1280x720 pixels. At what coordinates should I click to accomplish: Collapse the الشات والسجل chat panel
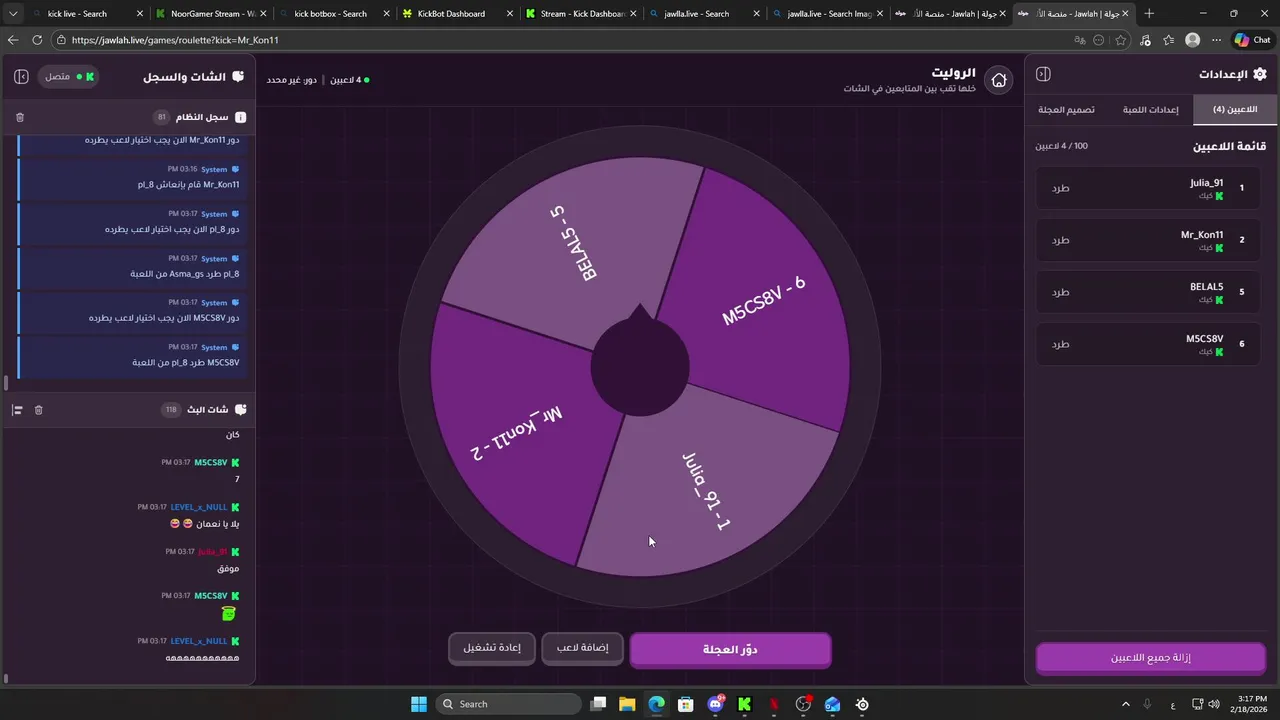(21, 76)
